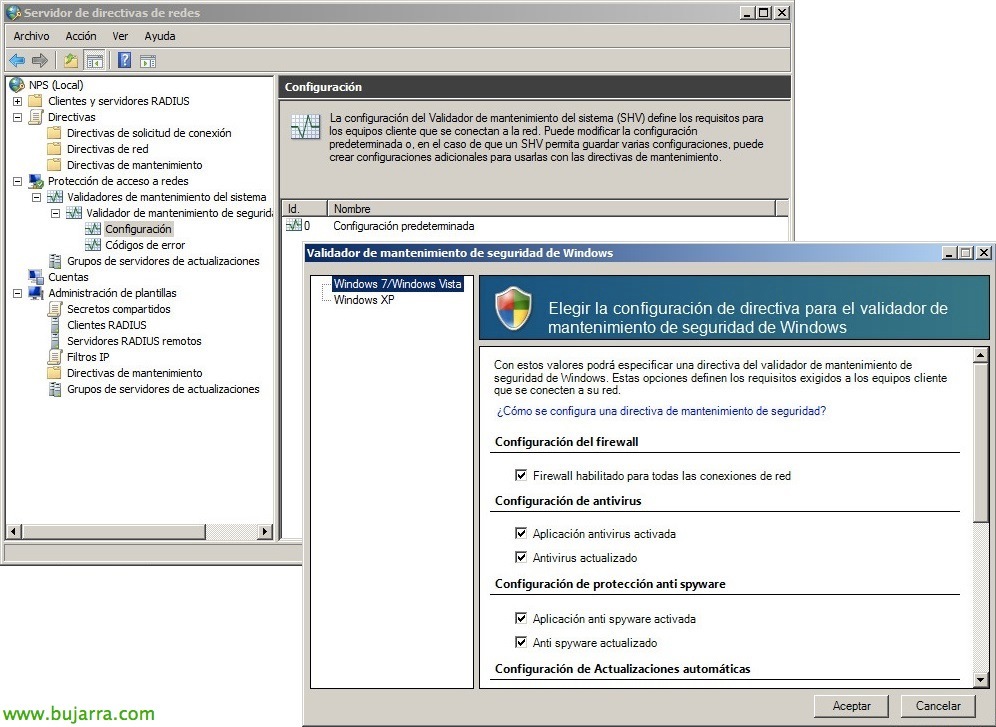This screenshot has height=727, width=996.
Task: Open the ¿Cómo se configura una directiva link
Action: coord(661,411)
